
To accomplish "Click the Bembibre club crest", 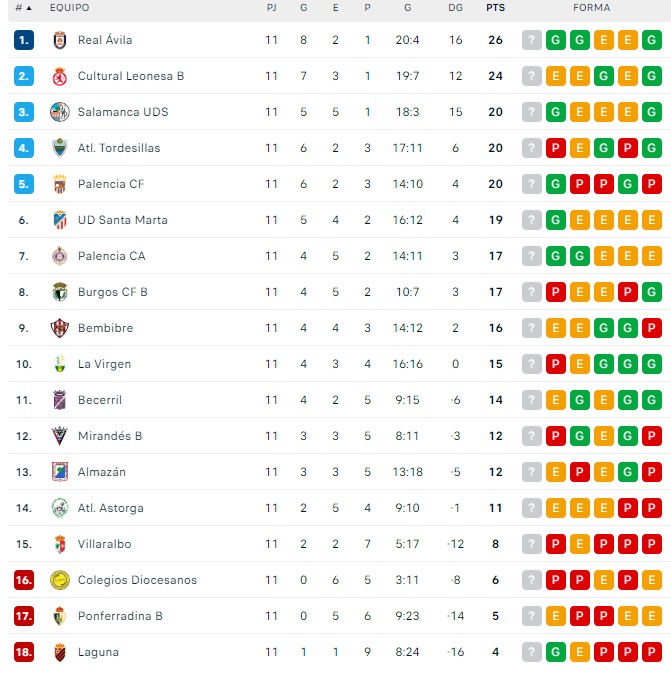I will 59,328.
